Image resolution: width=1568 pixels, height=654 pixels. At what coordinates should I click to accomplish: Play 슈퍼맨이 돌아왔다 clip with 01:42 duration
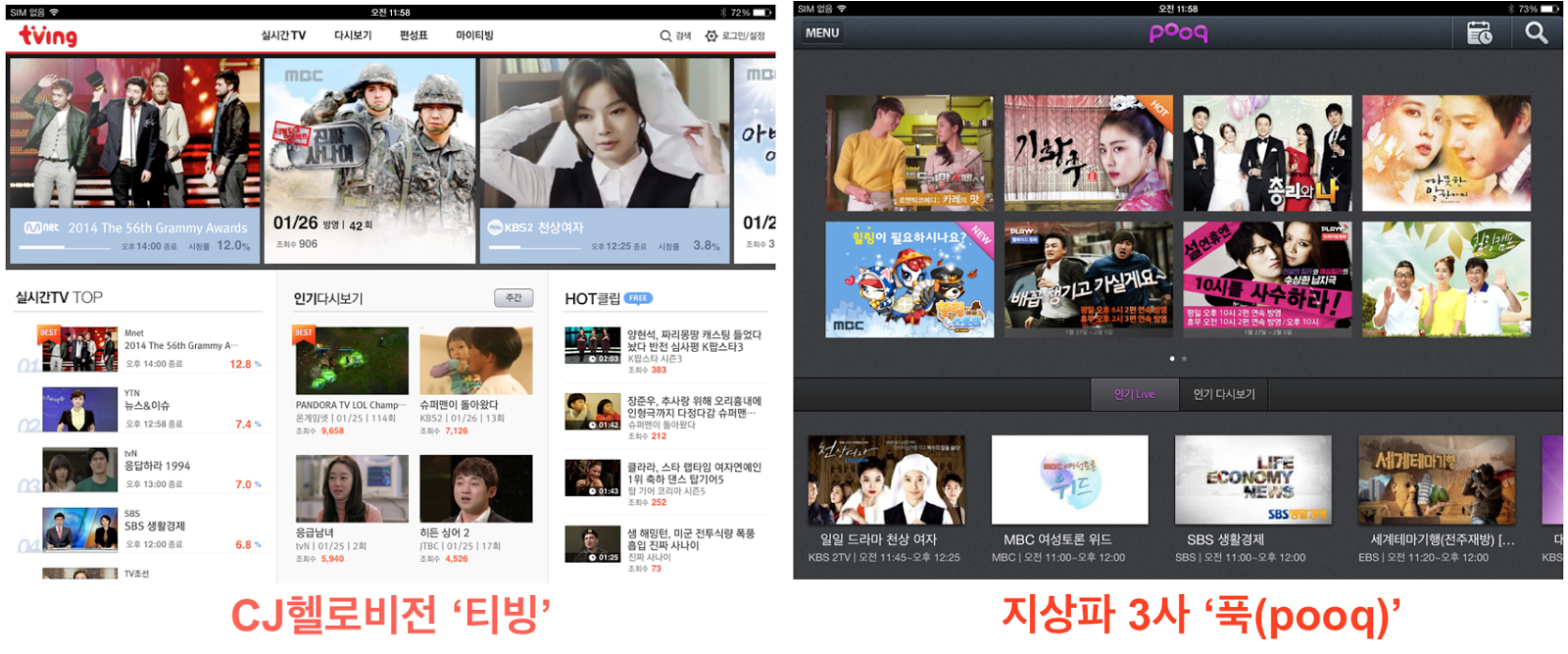pos(593,412)
